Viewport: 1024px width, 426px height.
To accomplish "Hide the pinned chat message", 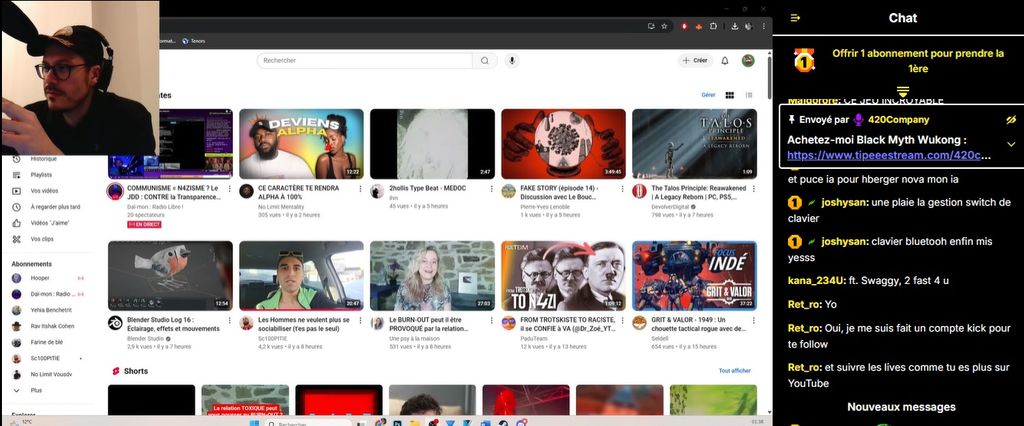I will point(1010,119).
